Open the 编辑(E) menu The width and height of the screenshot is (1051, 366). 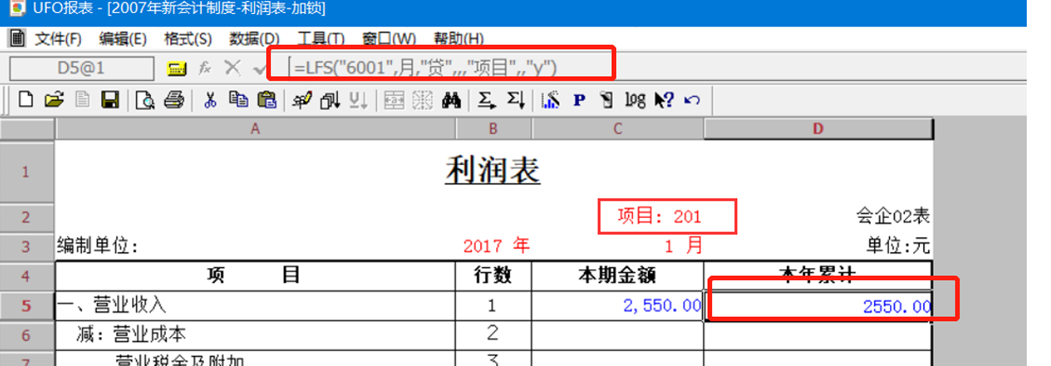pos(123,39)
